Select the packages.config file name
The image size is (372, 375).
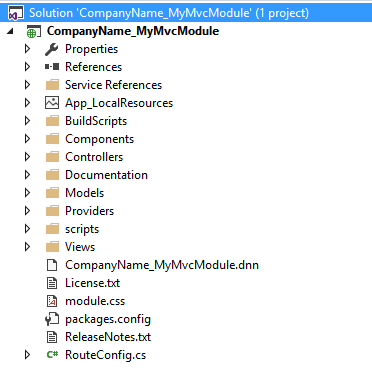[108, 319]
